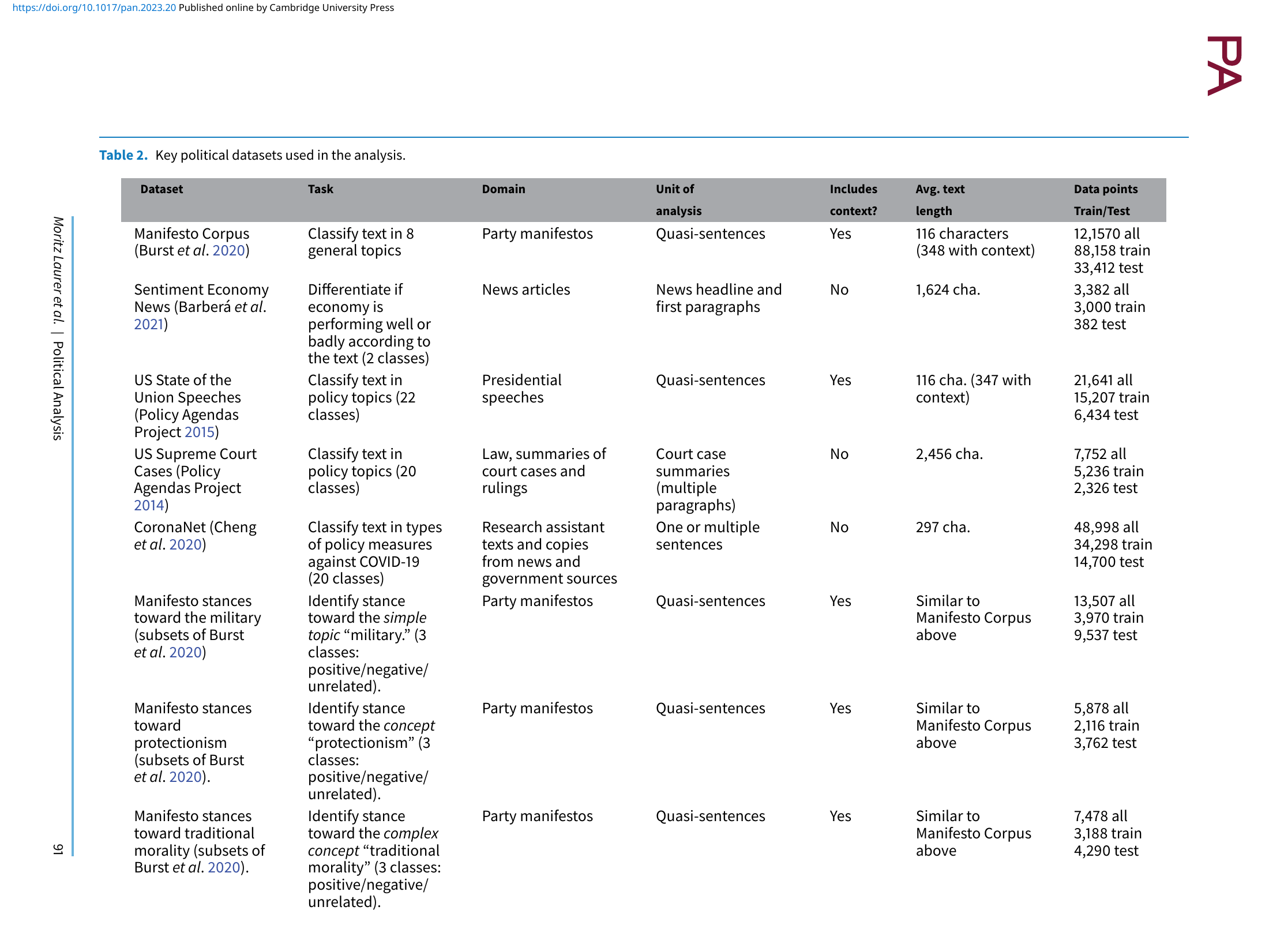1269x952 pixels.
Task: Open the Burst et al. 2020 citation for Manifesto Corpus
Action: coord(229,251)
